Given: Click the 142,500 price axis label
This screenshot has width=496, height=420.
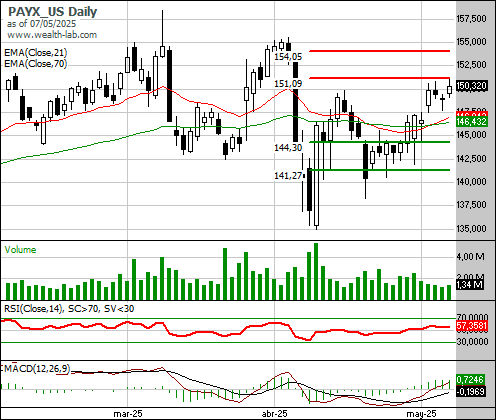Looking at the screenshot, I should point(471,158).
